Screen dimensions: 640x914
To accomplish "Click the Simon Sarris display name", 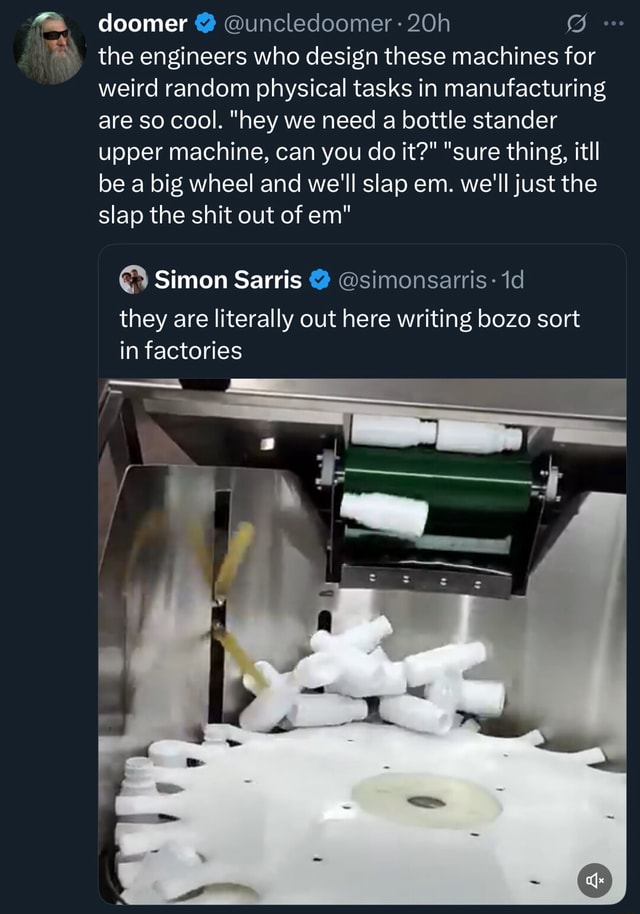I will (228, 281).
